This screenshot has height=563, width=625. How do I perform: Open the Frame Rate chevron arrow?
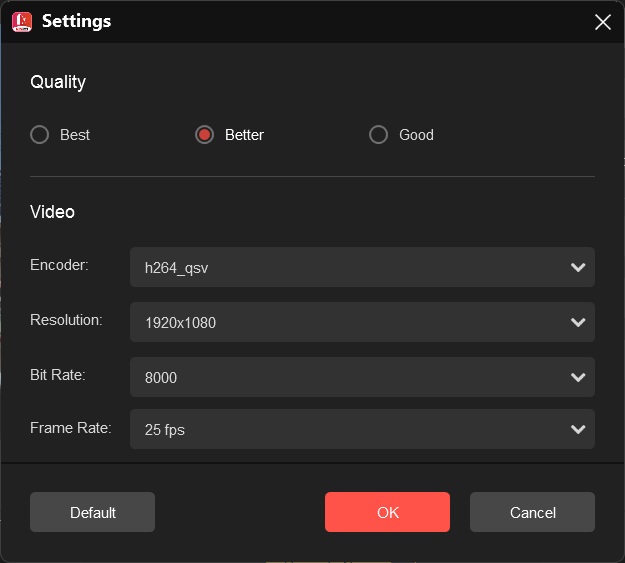[x=578, y=429]
